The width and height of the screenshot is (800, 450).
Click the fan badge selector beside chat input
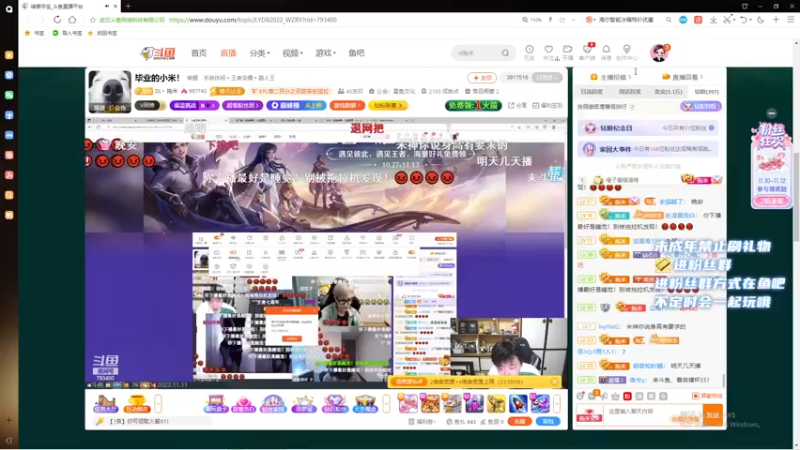click(589, 415)
